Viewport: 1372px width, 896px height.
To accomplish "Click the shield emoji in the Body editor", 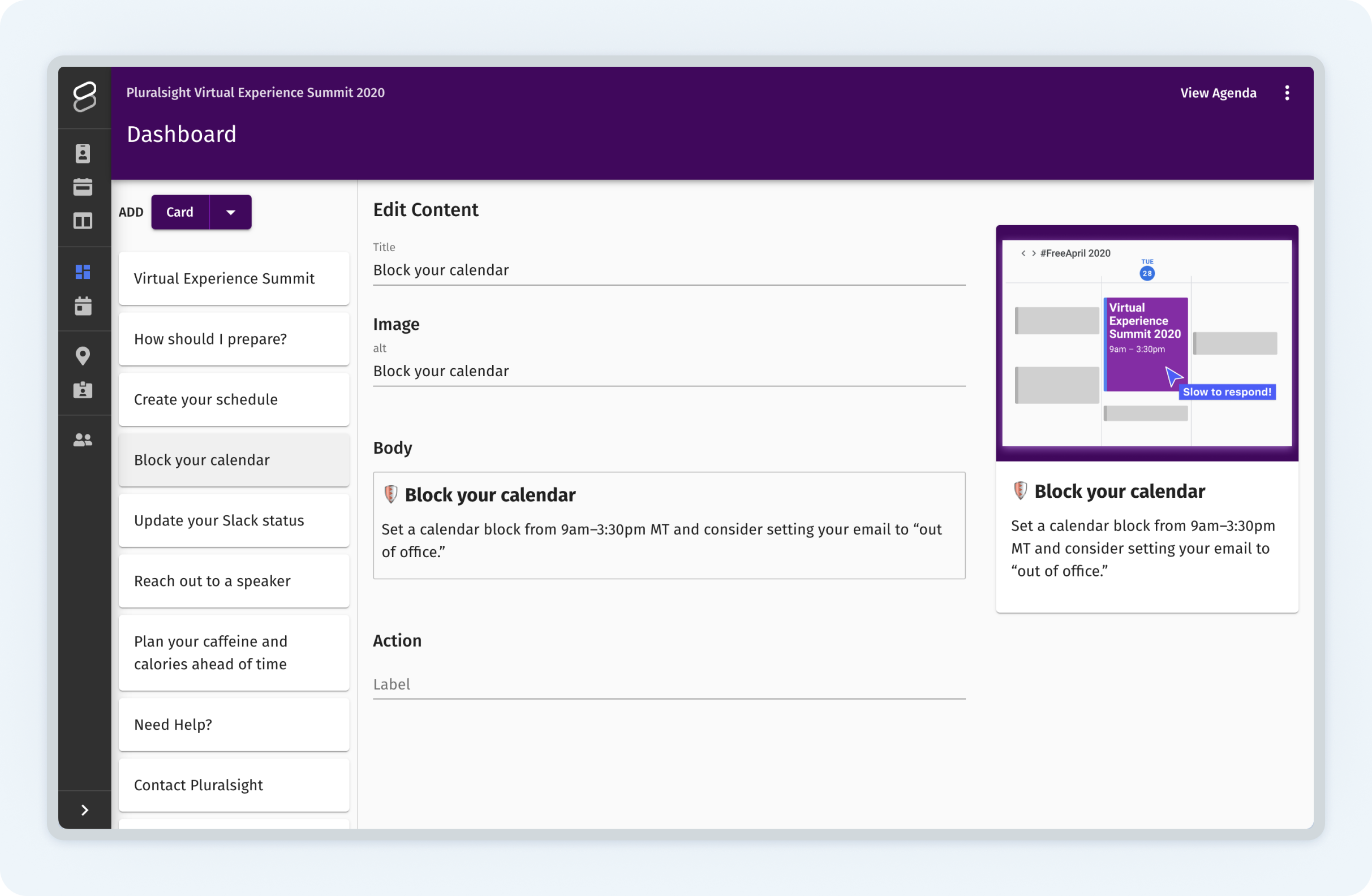I will pos(391,494).
